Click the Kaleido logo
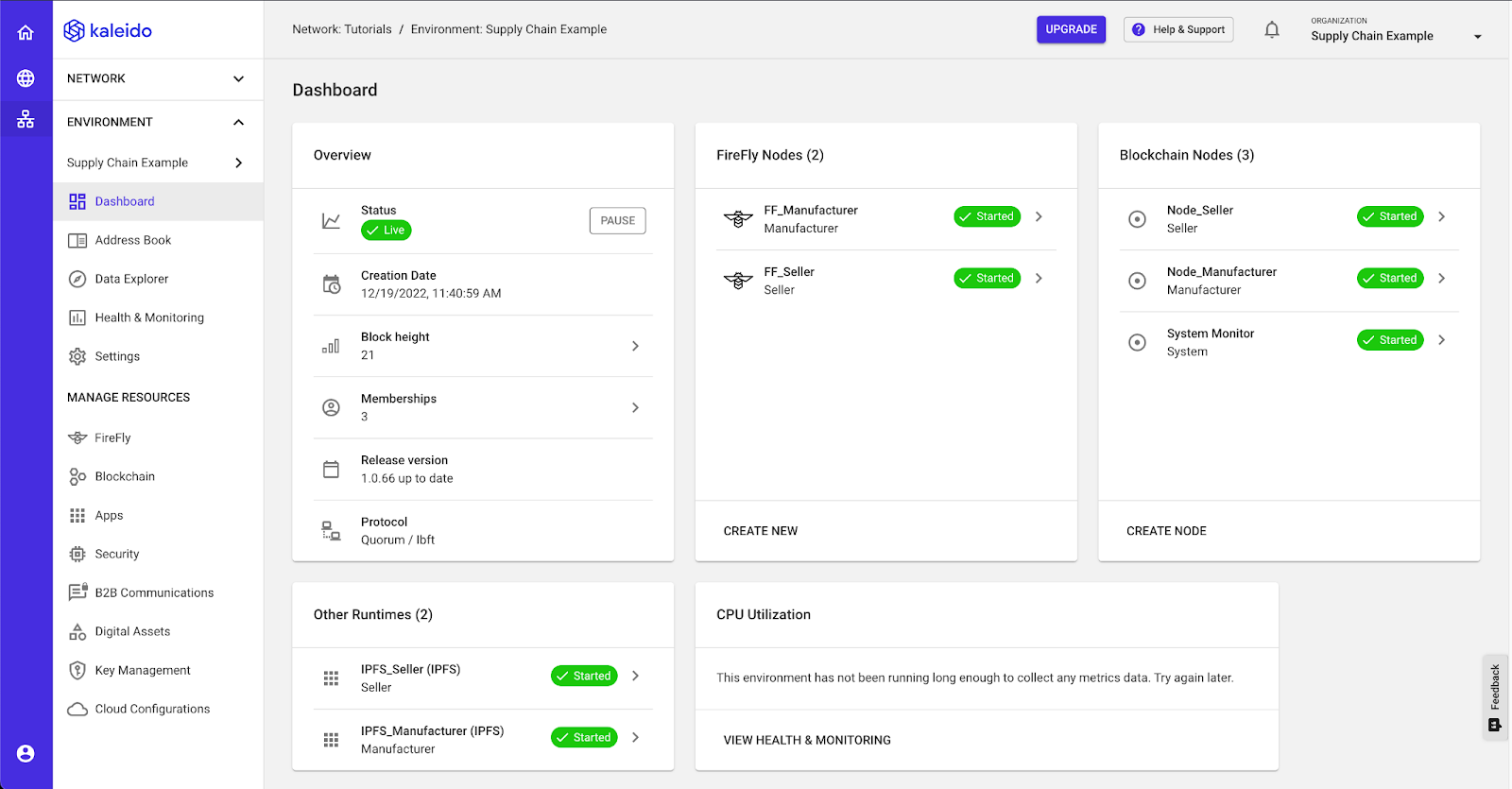Screen dimensions: 1512x789 point(108,30)
